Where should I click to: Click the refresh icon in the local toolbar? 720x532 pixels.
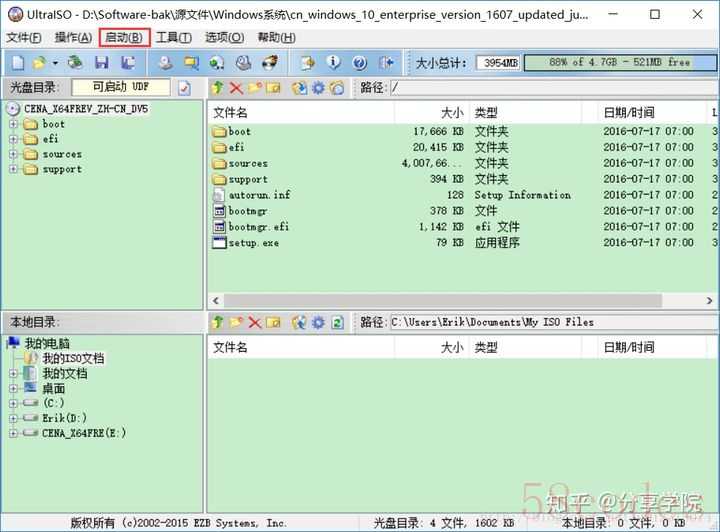coord(338,322)
